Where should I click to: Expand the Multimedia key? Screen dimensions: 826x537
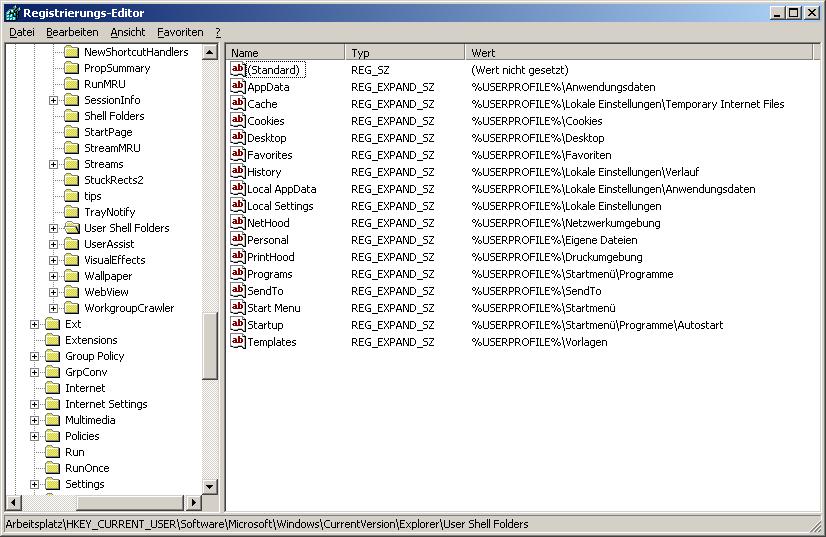tap(34, 421)
